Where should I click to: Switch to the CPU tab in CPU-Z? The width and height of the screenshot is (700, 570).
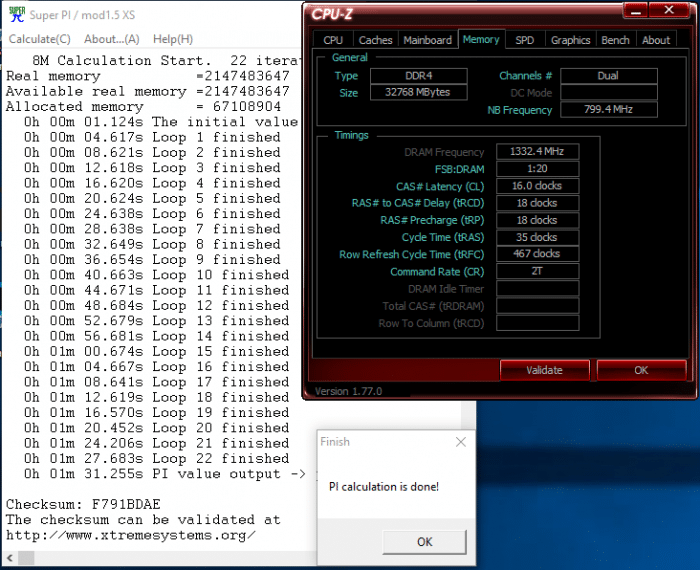(x=333, y=40)
